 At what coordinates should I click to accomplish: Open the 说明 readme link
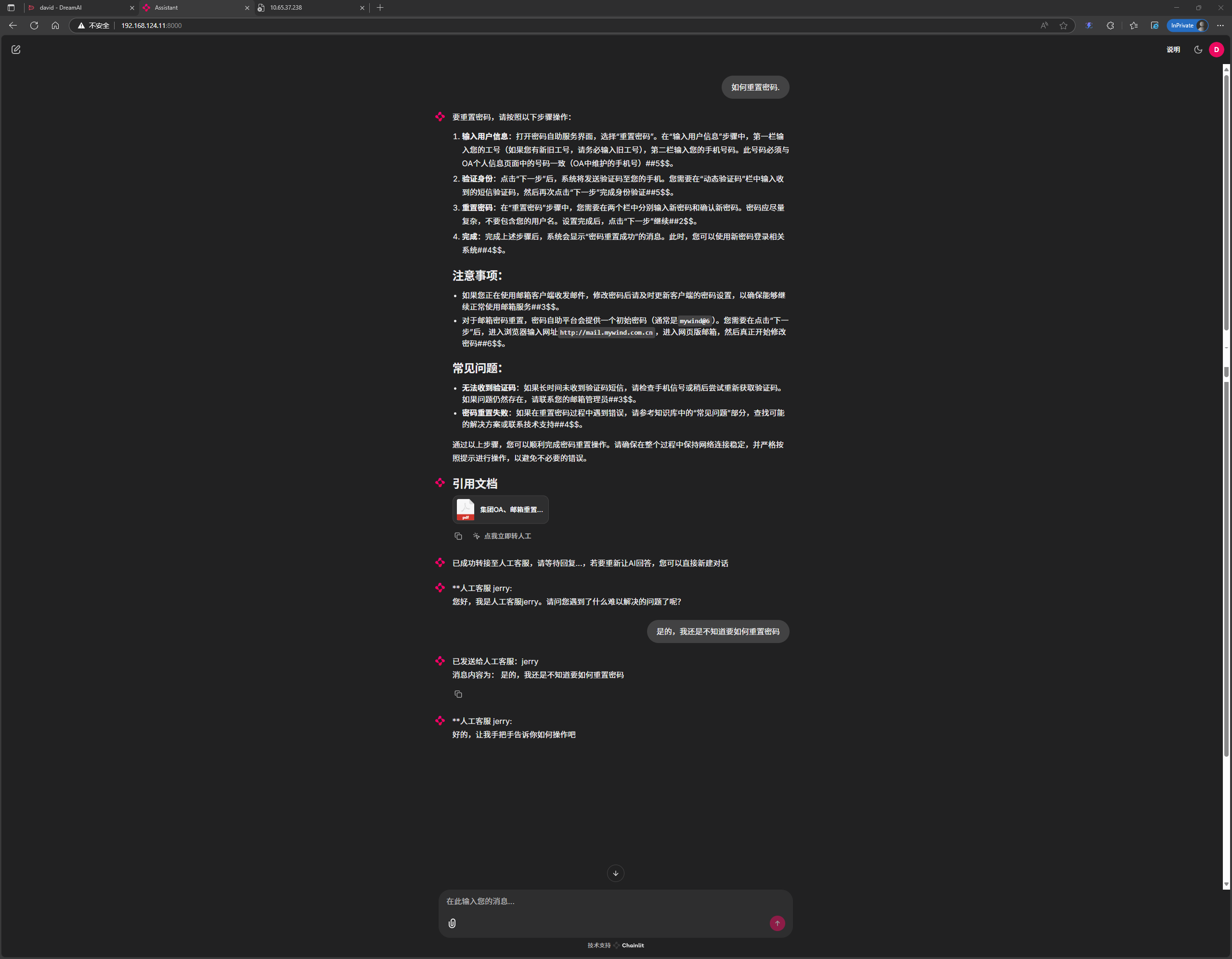click(x=1173, y=50)
